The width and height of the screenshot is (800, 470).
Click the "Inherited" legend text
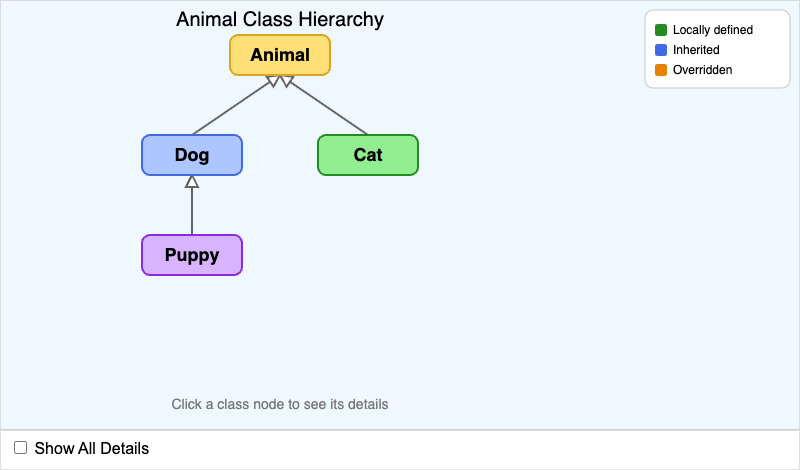click(x=696, y=50)
